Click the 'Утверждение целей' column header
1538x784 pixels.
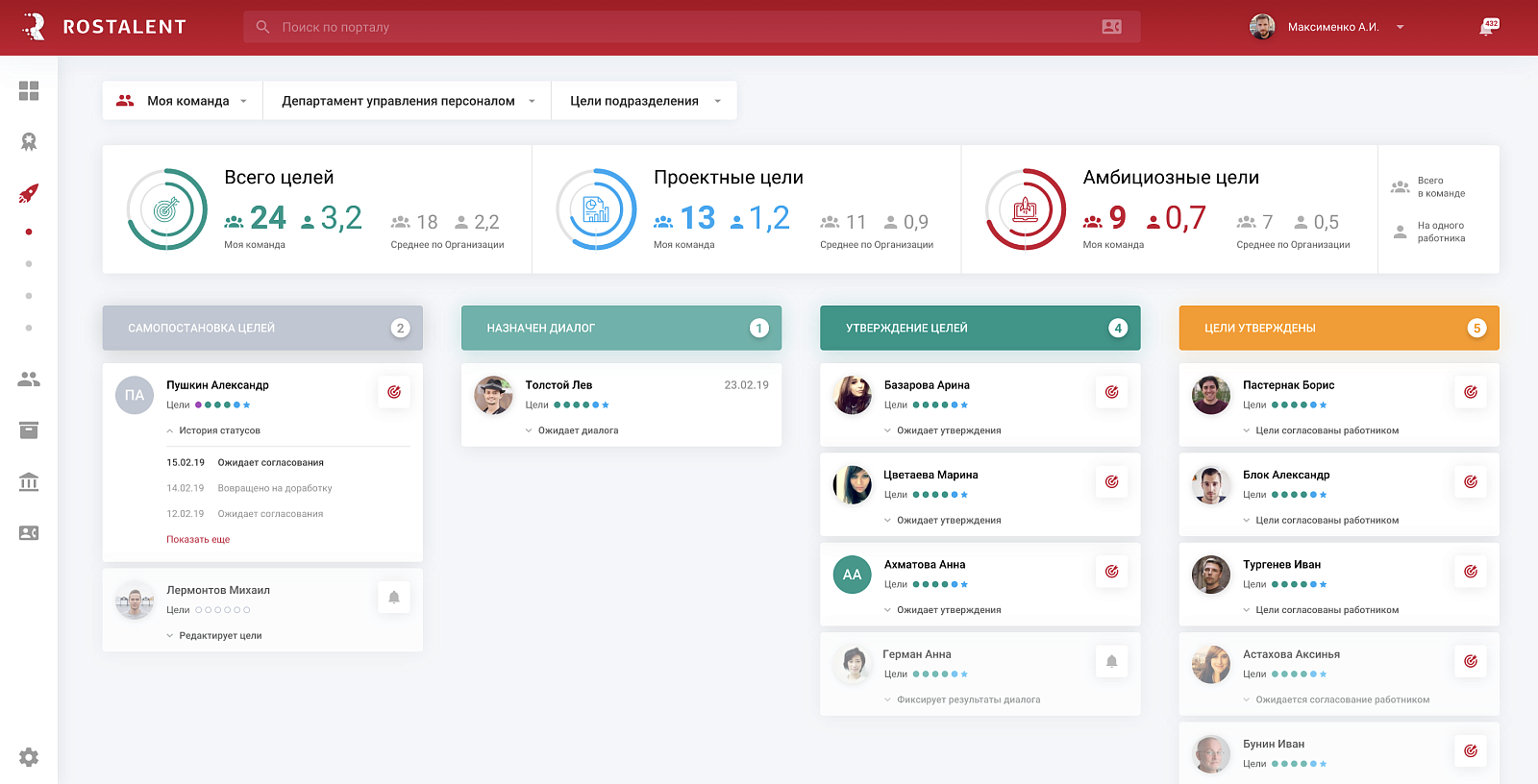(980, 328)
